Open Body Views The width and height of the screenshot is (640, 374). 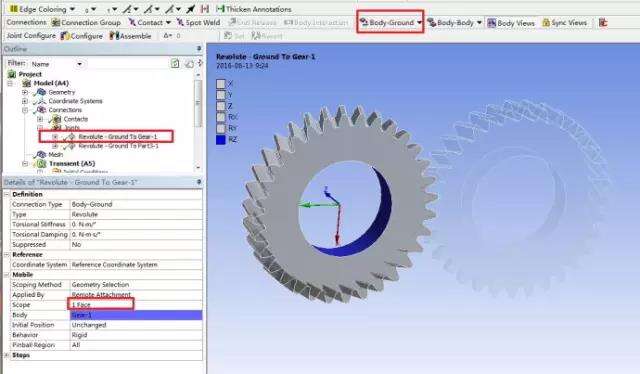[511, 23]
